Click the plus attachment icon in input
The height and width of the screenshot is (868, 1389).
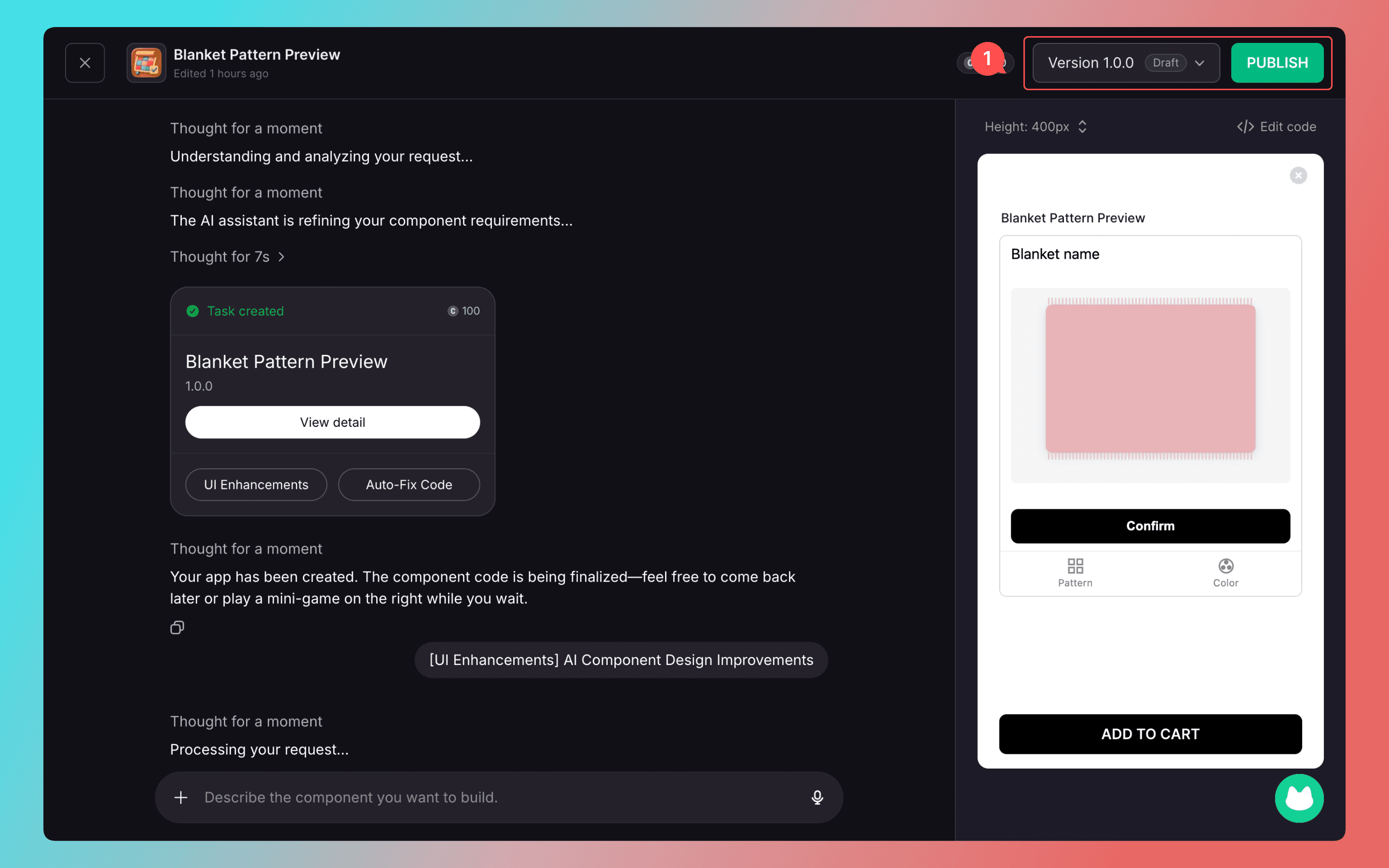pyautogui.click(x=181, y=797)
